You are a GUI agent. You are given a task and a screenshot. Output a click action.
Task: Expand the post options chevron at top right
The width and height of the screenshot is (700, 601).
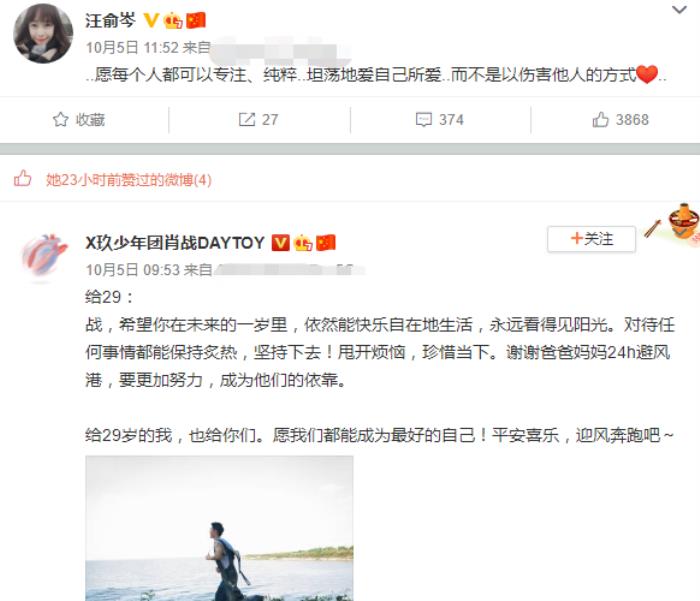(x=679, y=9)
